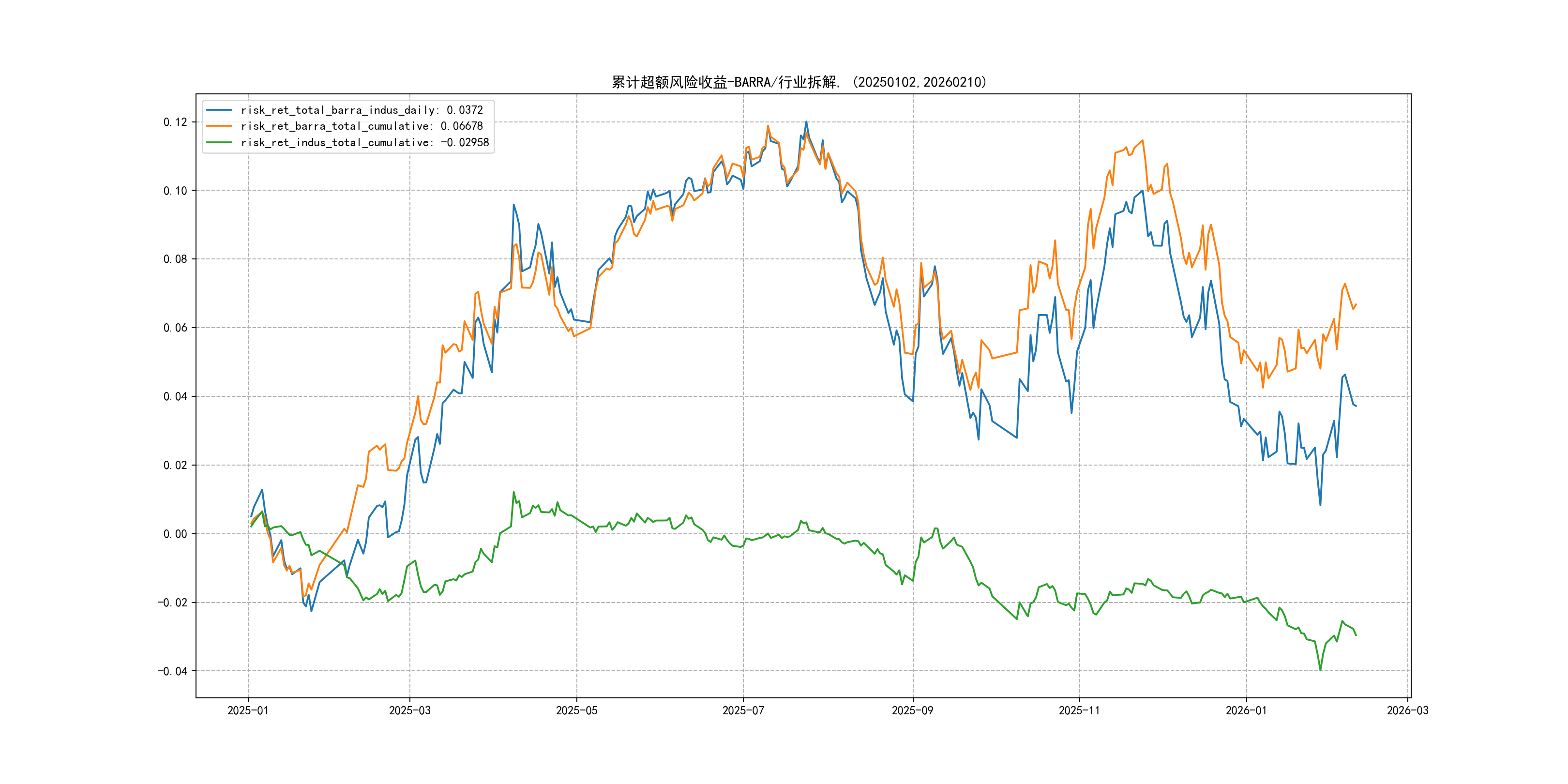Click the 0.10 y-axis tick label
The width and height of the screenshot is (1568, 784).
pos(175,191)
